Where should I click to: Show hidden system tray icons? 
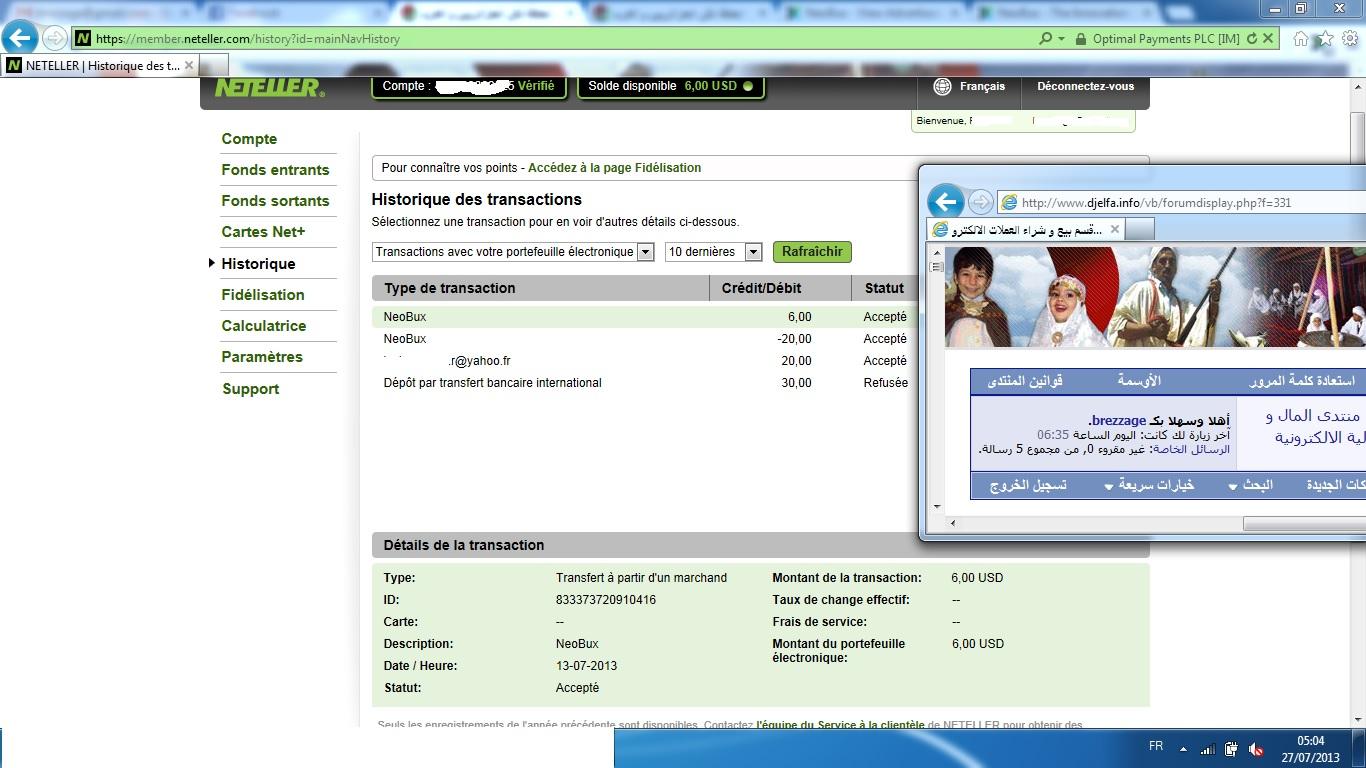point(1183,749)
